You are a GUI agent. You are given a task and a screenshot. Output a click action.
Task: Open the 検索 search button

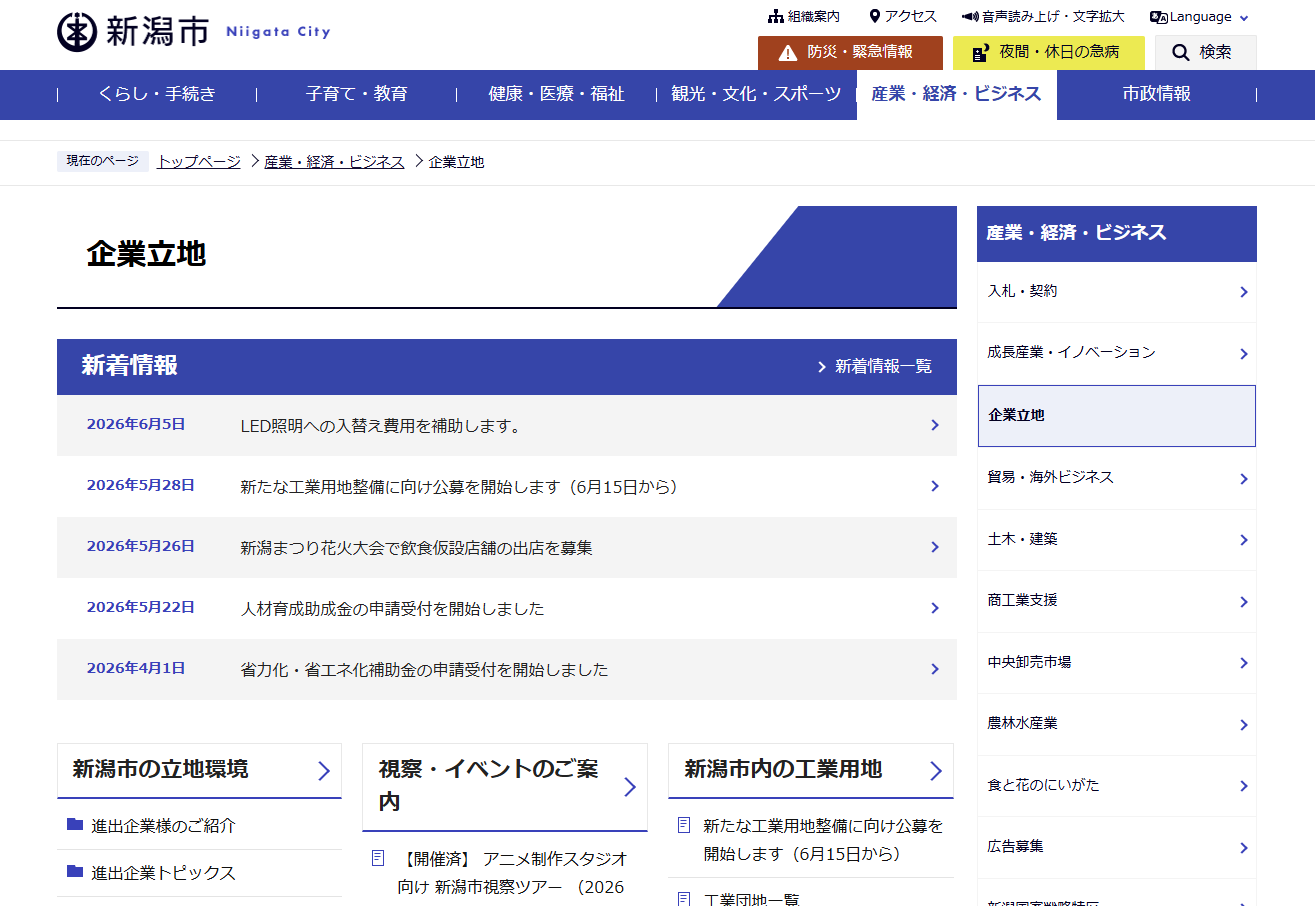1206,52
